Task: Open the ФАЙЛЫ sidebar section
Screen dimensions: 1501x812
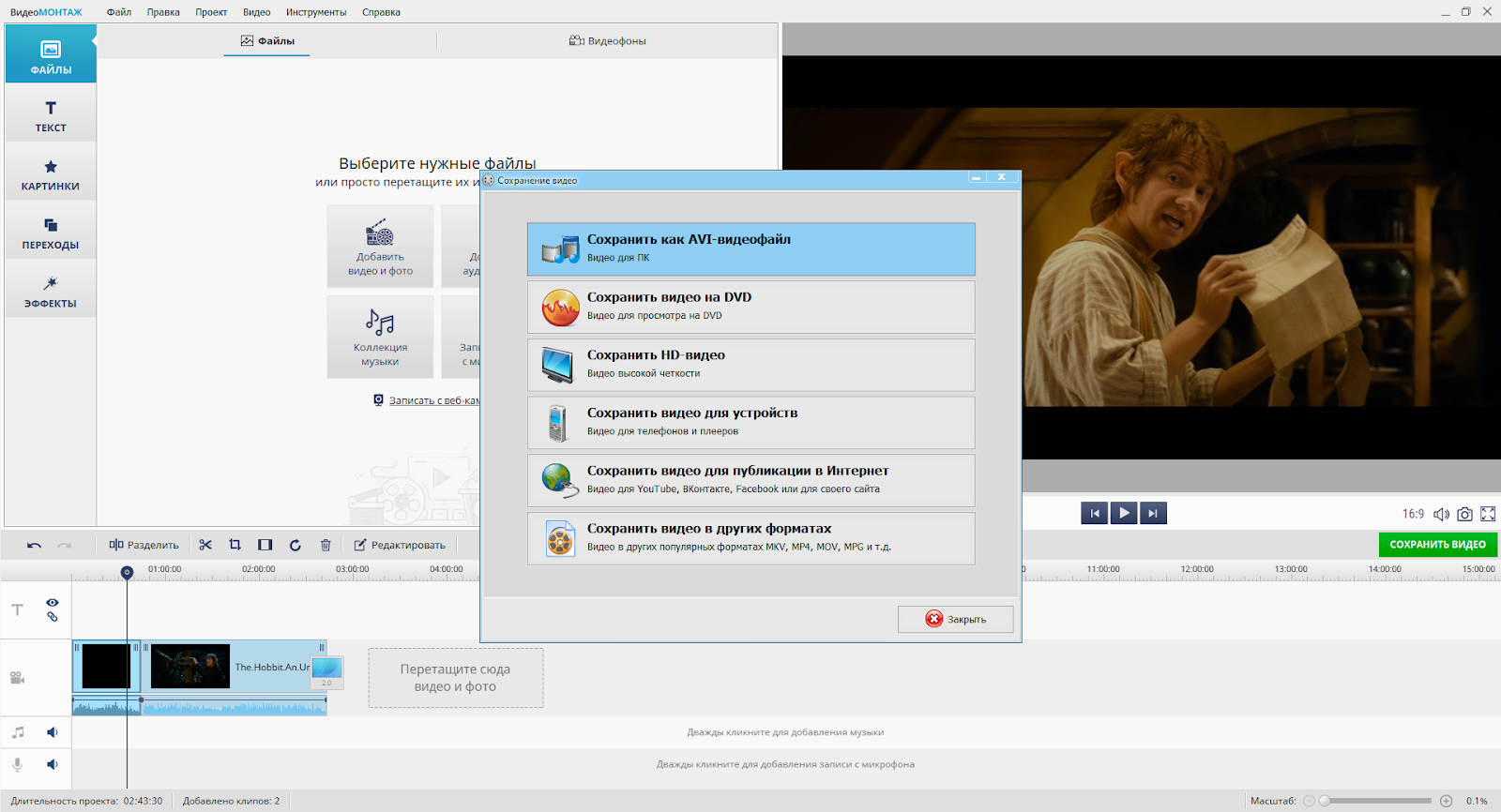Action: coord(51,54)
